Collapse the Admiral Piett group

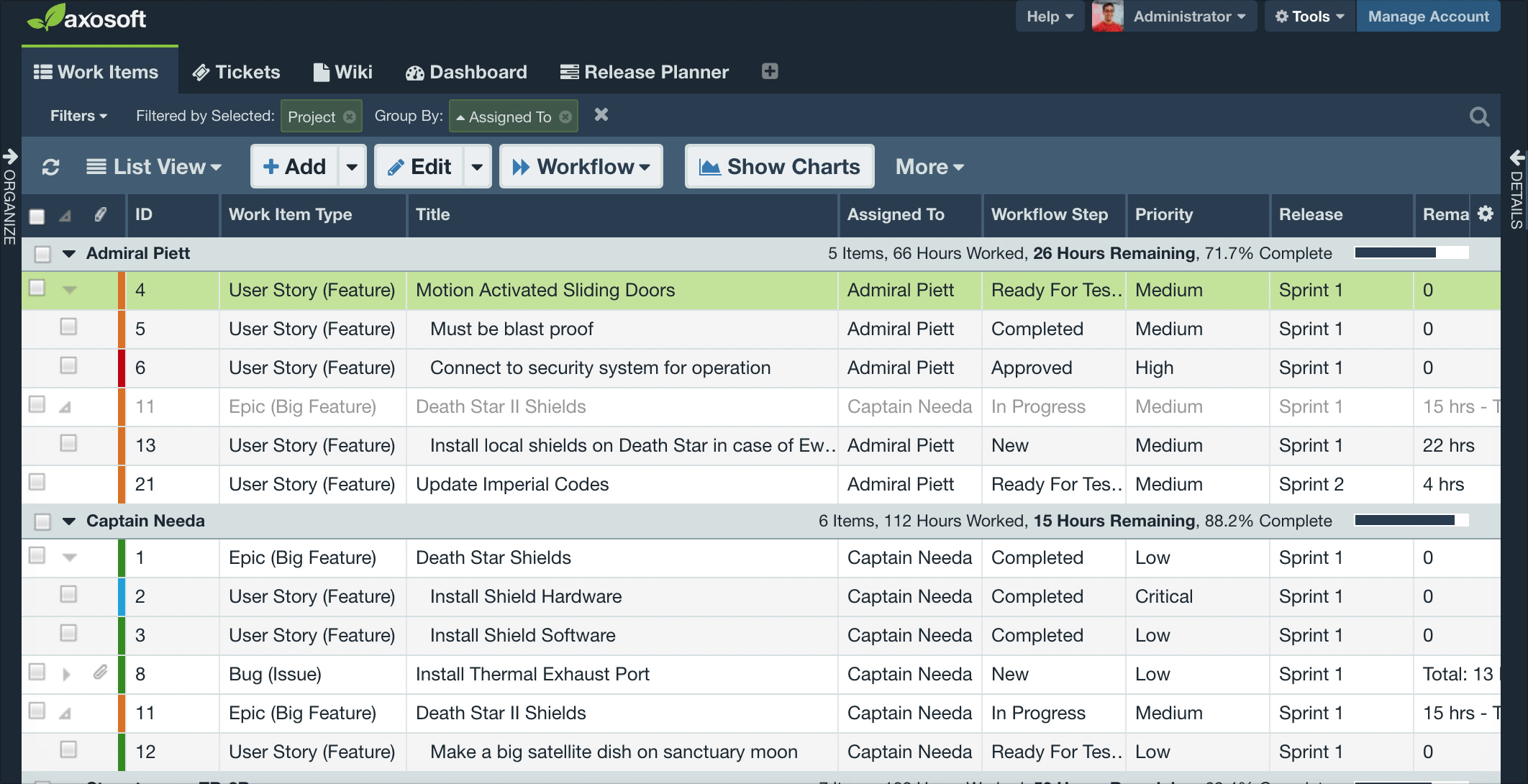[69, 253]
